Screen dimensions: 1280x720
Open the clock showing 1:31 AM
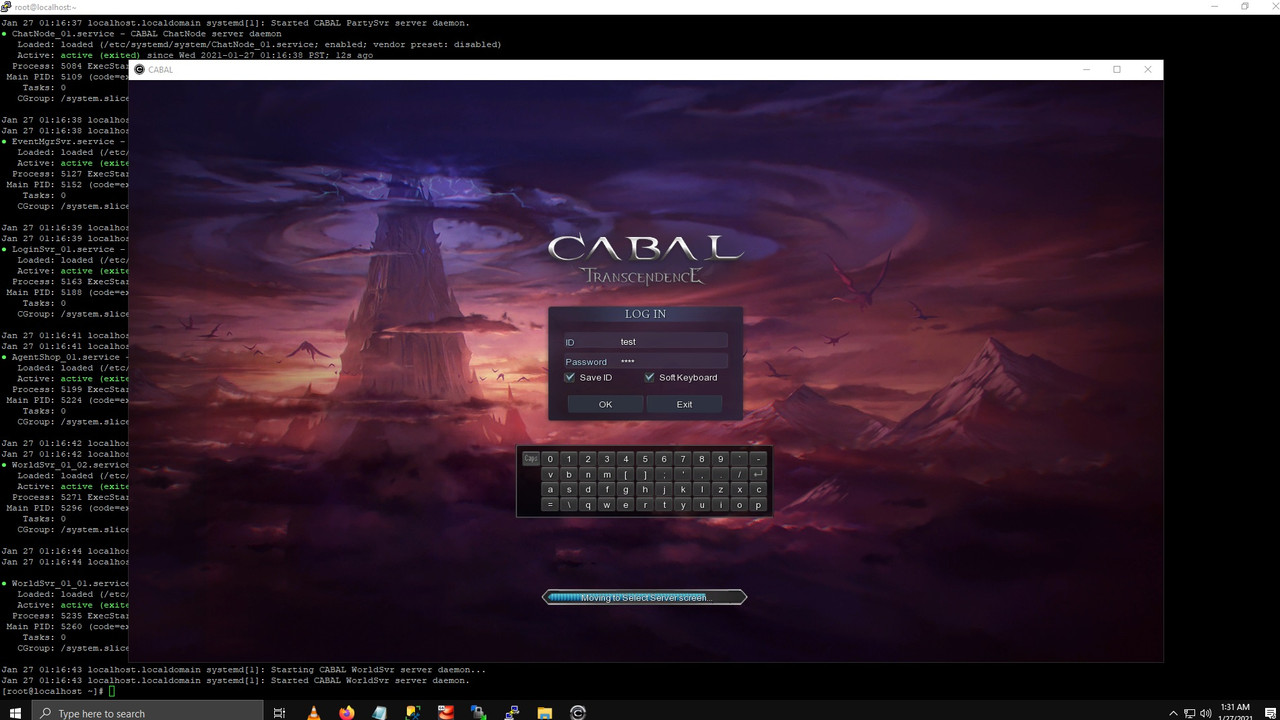[1235, 712]
